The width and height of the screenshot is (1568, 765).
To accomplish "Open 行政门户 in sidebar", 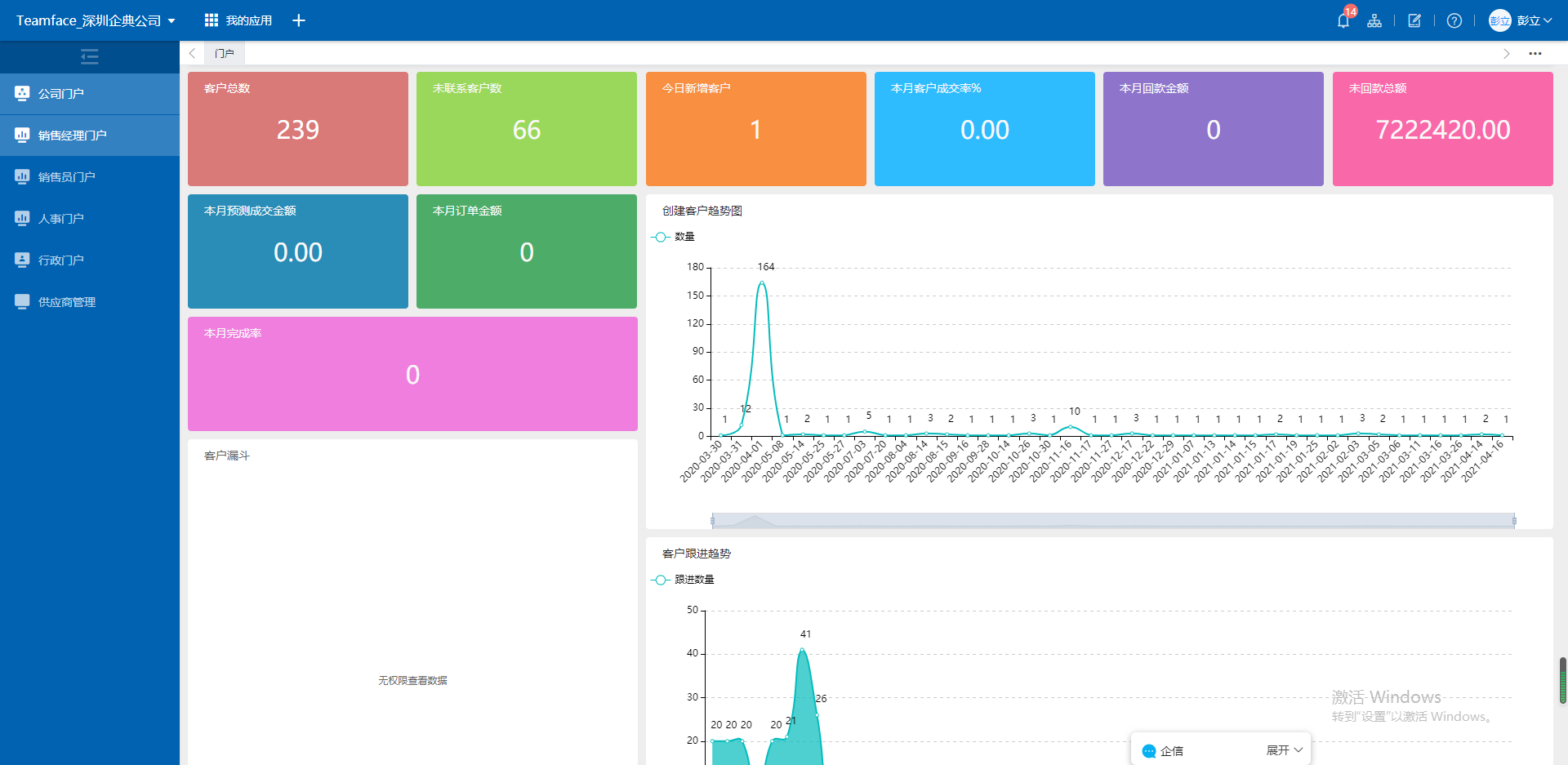I will [90, 260].
